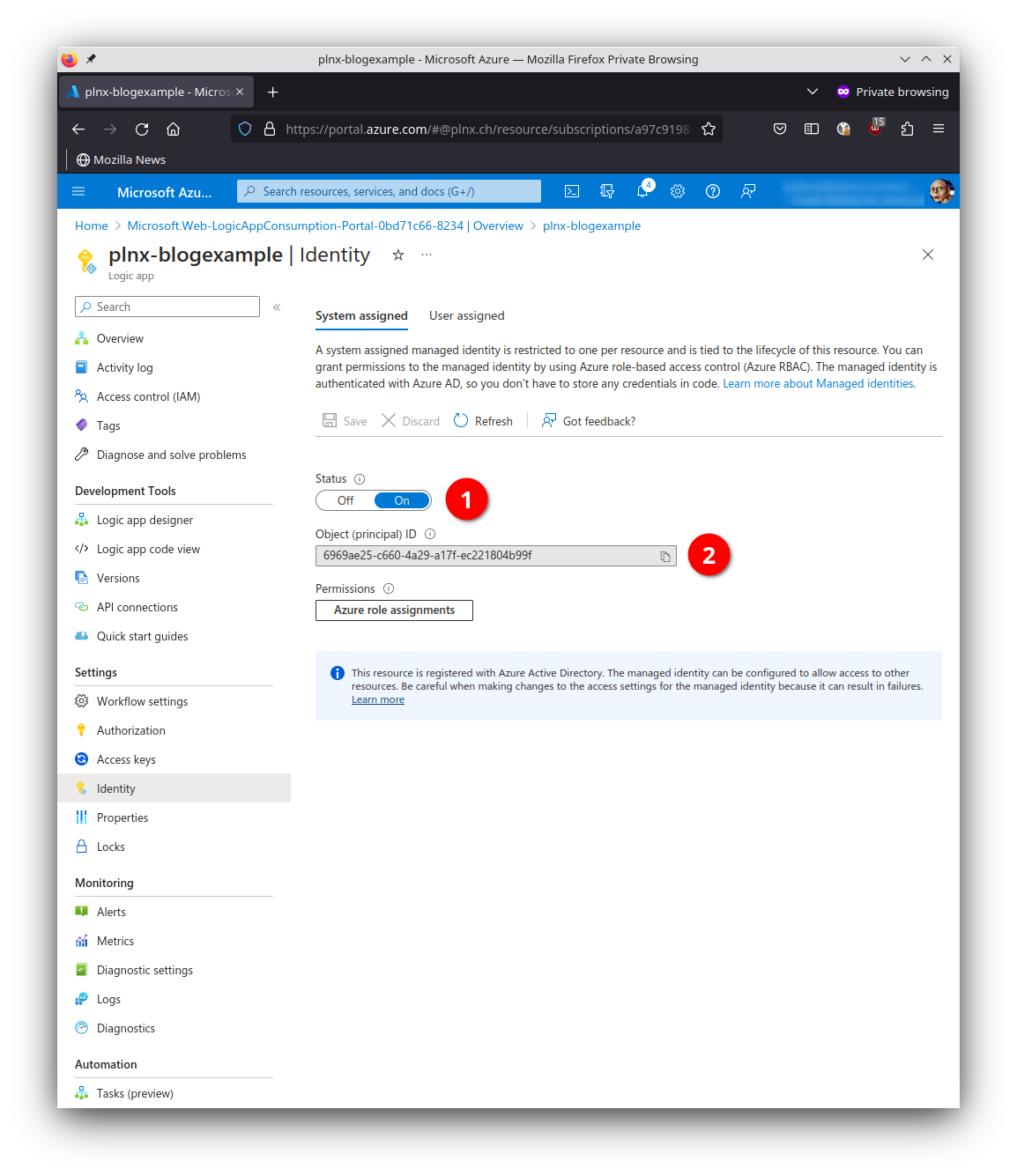List all Firefox tabs dropdown
Image resolution: width=1017 pixels, height=1176 pixels.
click(x=813, y=92)
